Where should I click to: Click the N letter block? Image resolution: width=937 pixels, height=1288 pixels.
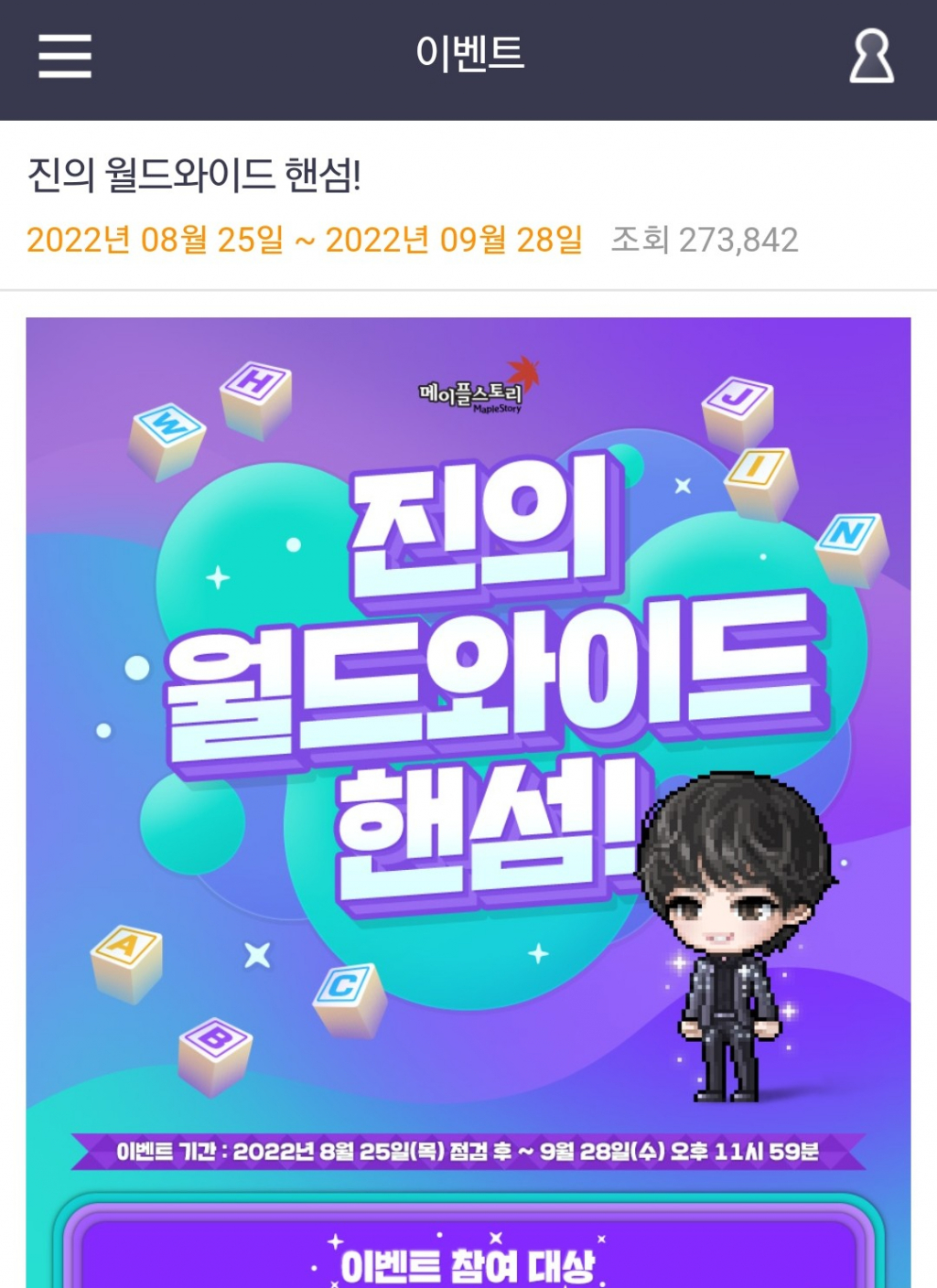point(852,549)
